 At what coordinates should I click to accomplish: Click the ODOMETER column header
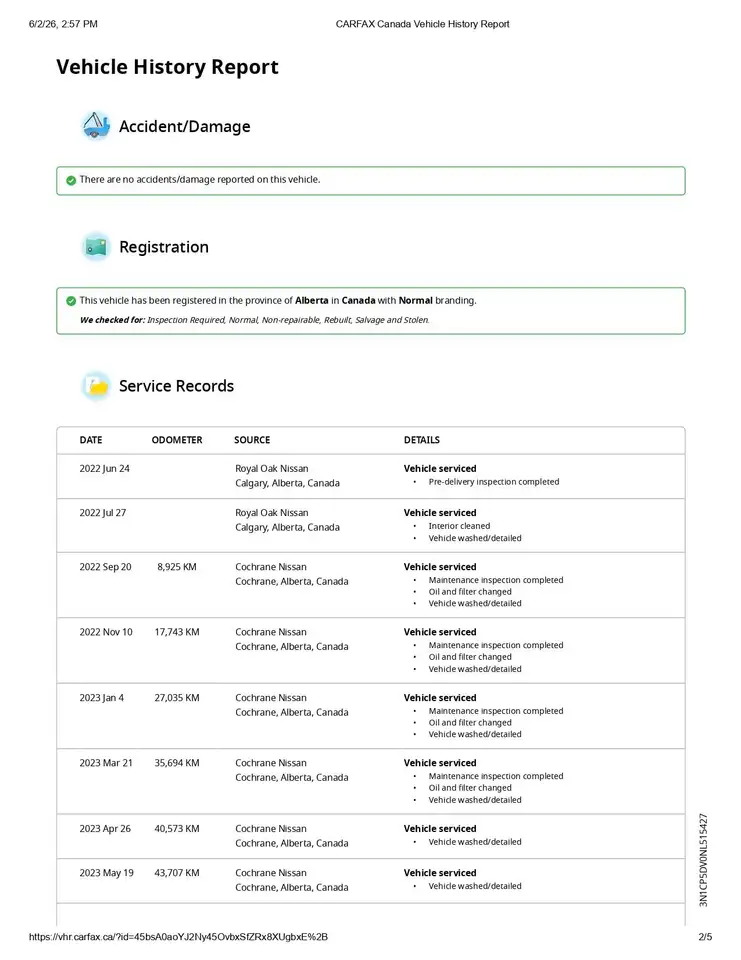(177, 440)
